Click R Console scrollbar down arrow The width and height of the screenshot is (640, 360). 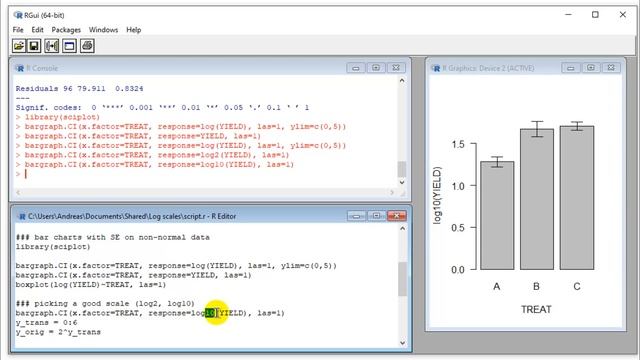click(x=402, y=182)
